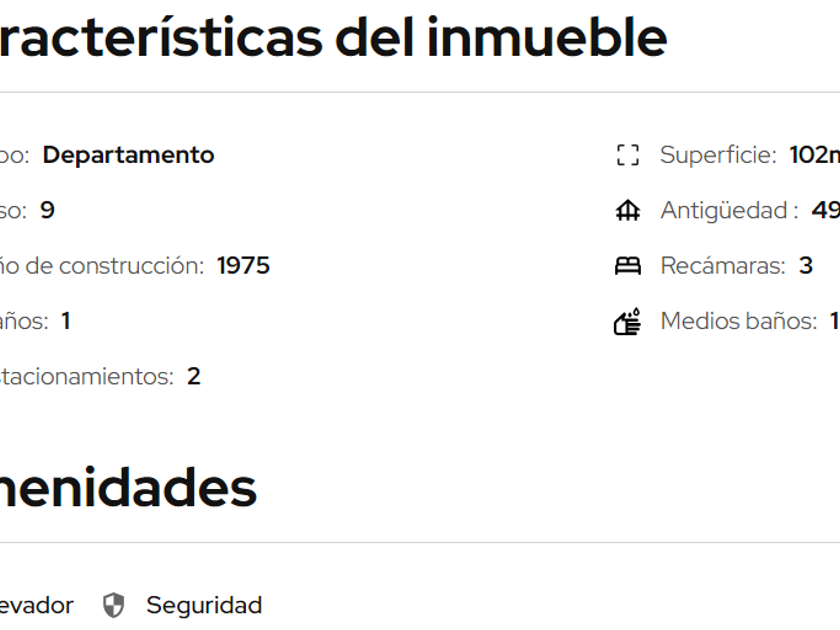Click the floor number value 9

click(47, 211)
